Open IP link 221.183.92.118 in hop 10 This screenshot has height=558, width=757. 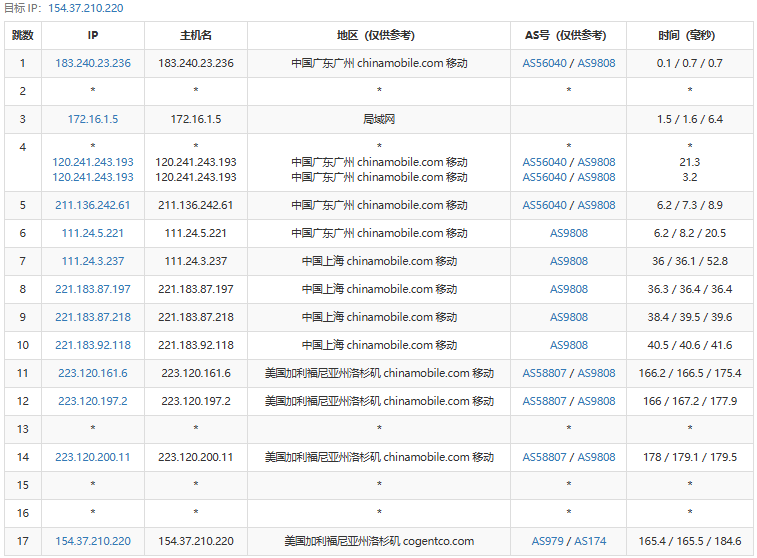pos(93,345)
